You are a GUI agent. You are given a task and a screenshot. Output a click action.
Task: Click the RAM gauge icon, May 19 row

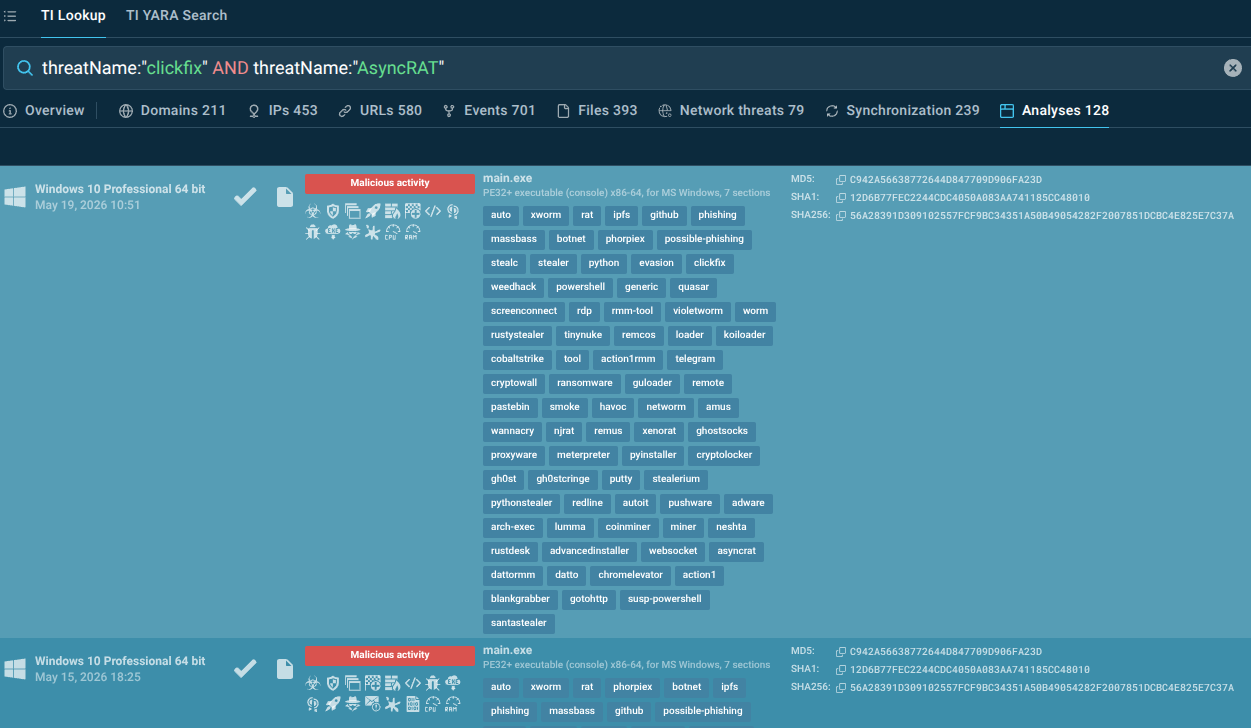pos(412,232)
